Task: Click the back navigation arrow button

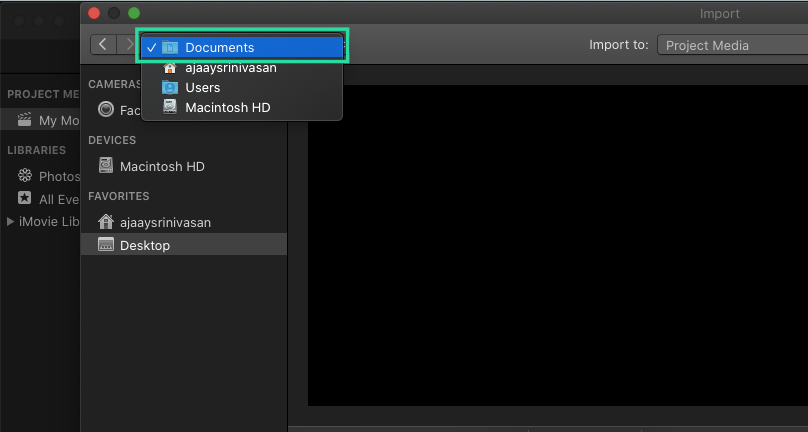Action: (x=103, y=45)
